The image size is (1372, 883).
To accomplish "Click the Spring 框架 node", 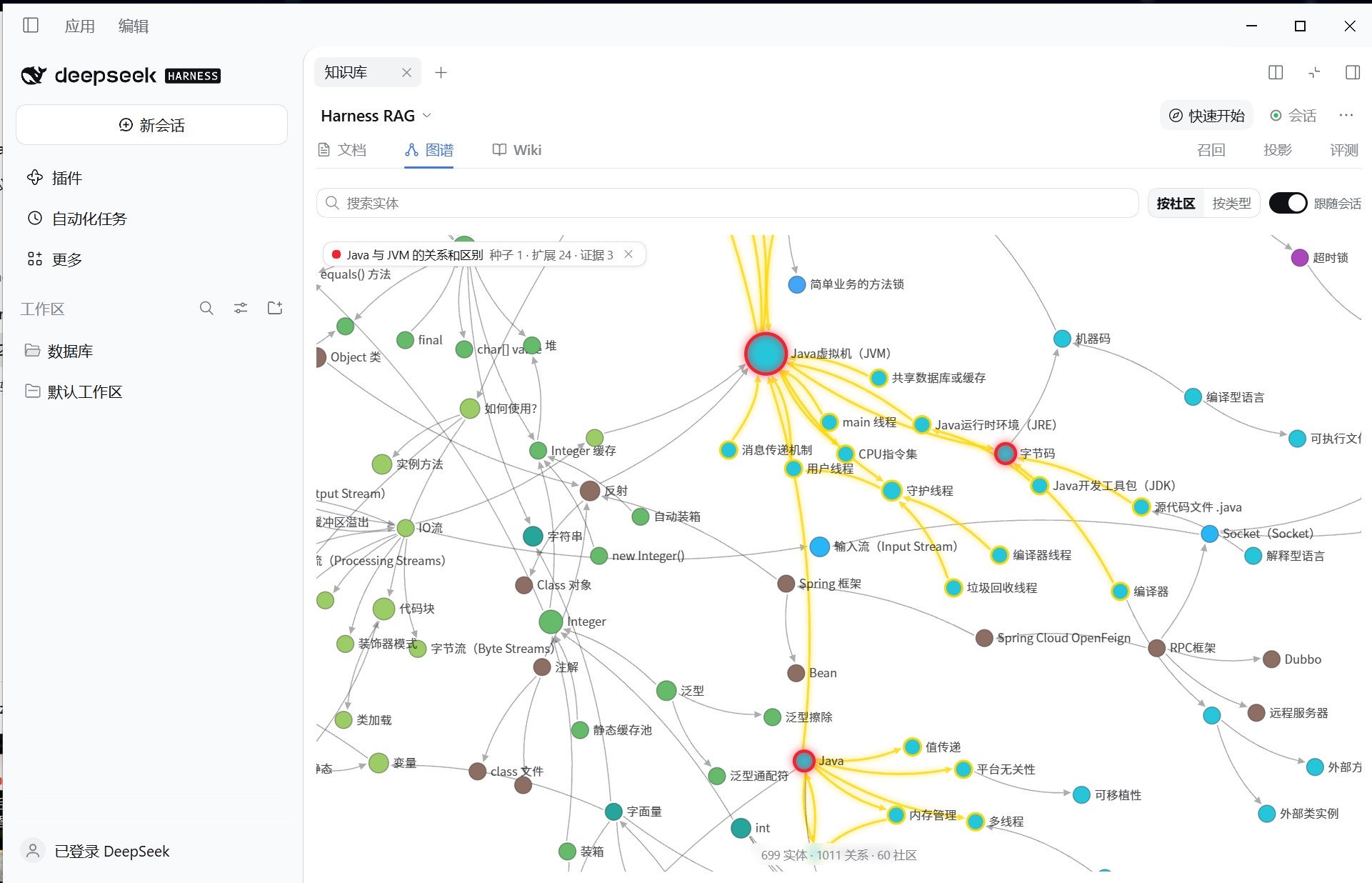I will tap(786, 584).
